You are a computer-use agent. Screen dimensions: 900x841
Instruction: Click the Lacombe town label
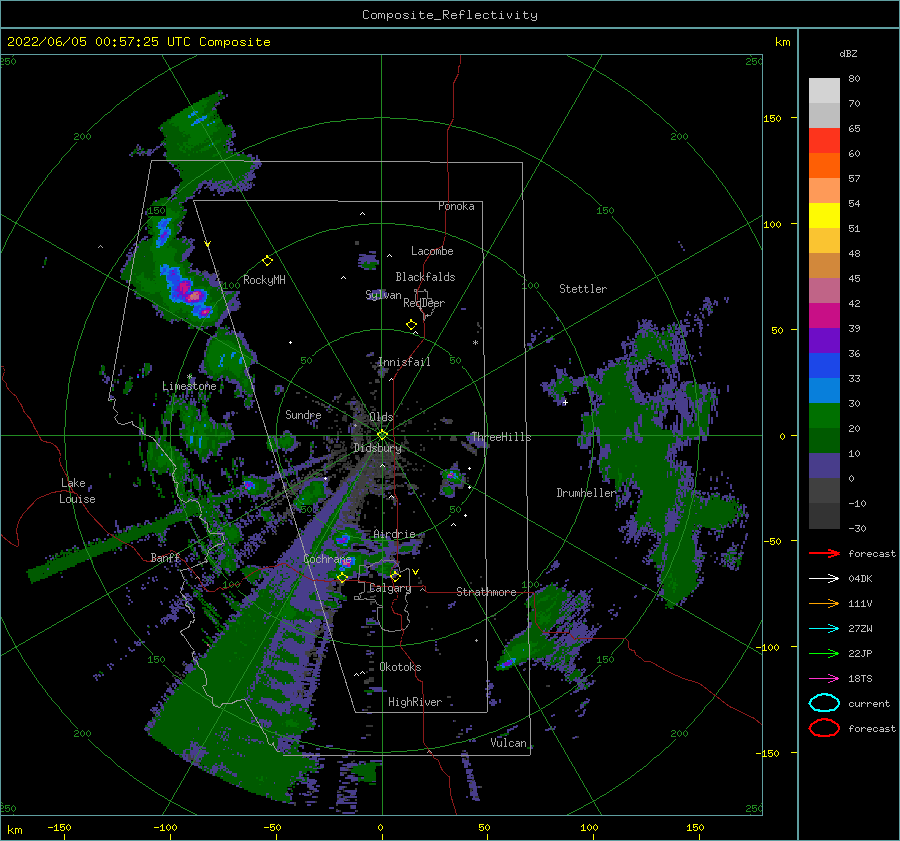432,251
